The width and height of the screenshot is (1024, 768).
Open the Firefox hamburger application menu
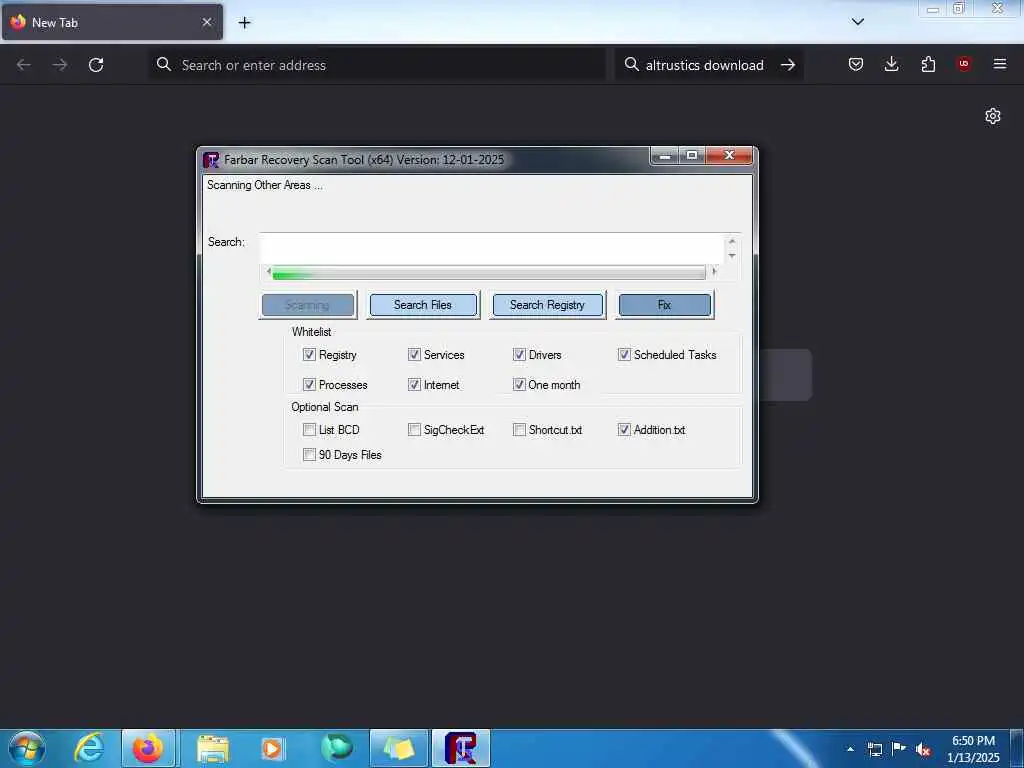1000,64
